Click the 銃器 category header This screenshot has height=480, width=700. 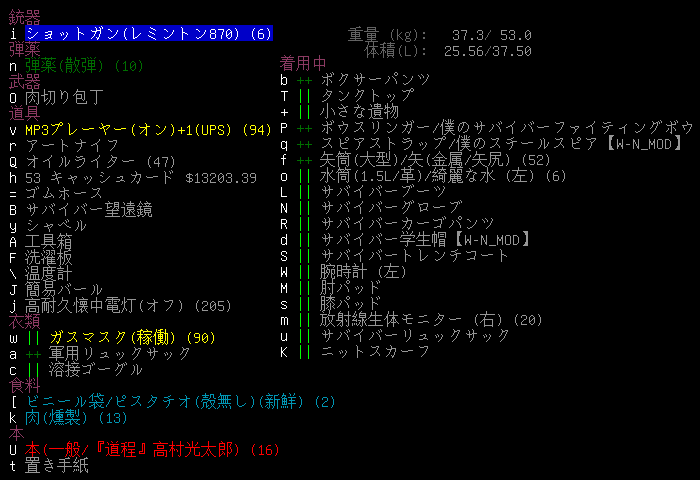point(25,18)
